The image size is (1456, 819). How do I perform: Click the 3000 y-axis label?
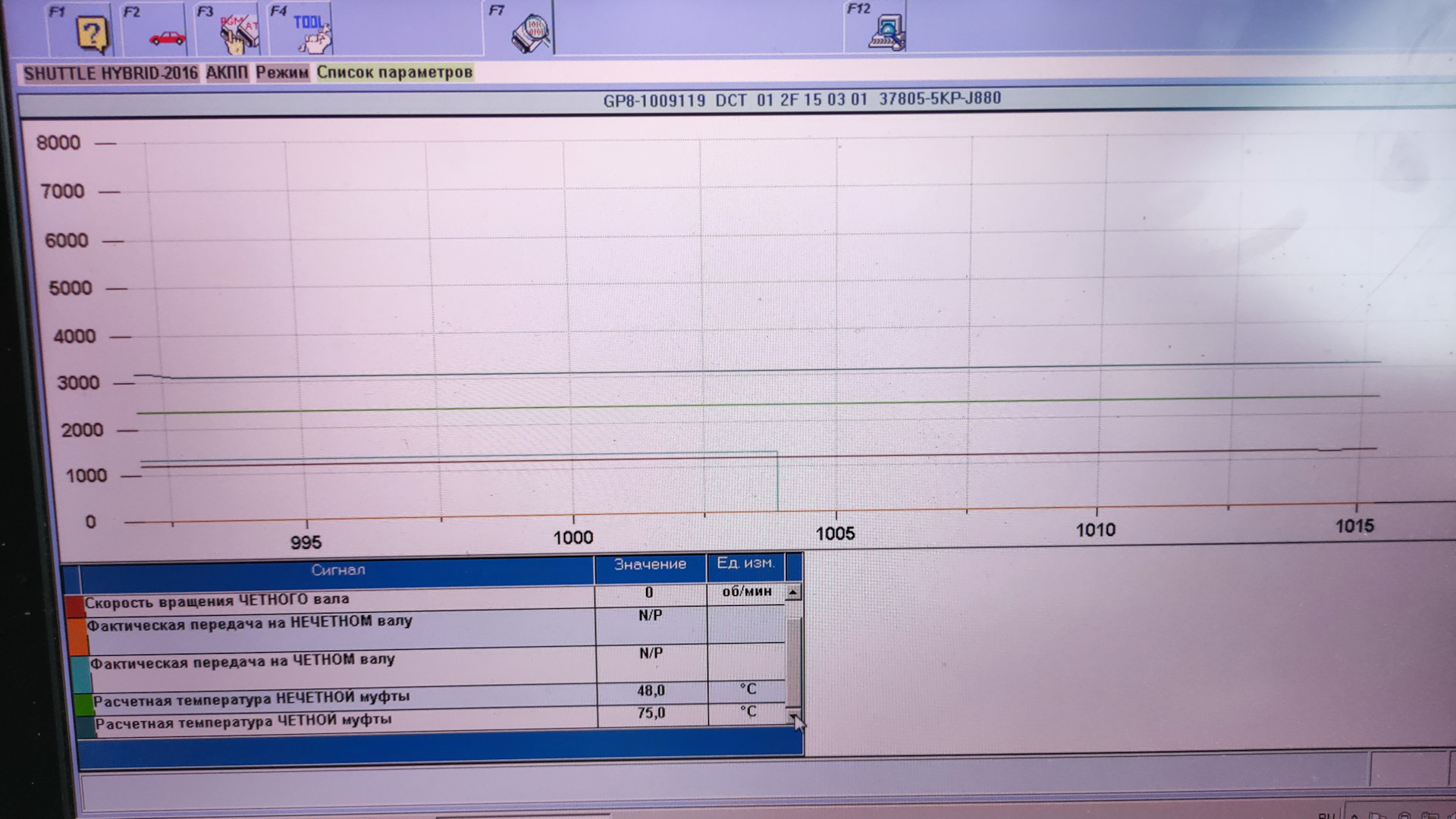78,383
